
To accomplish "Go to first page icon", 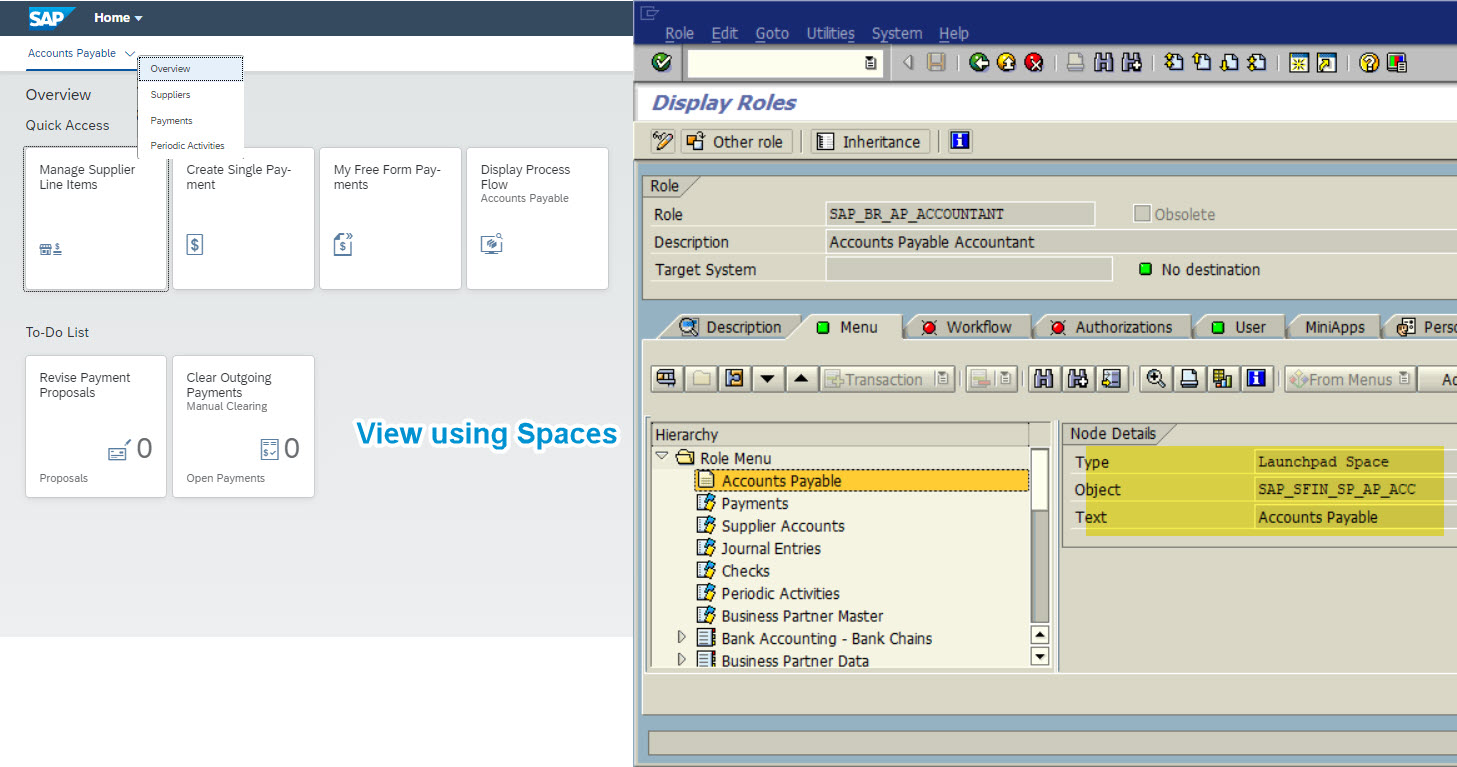I will click(1174, 63).
